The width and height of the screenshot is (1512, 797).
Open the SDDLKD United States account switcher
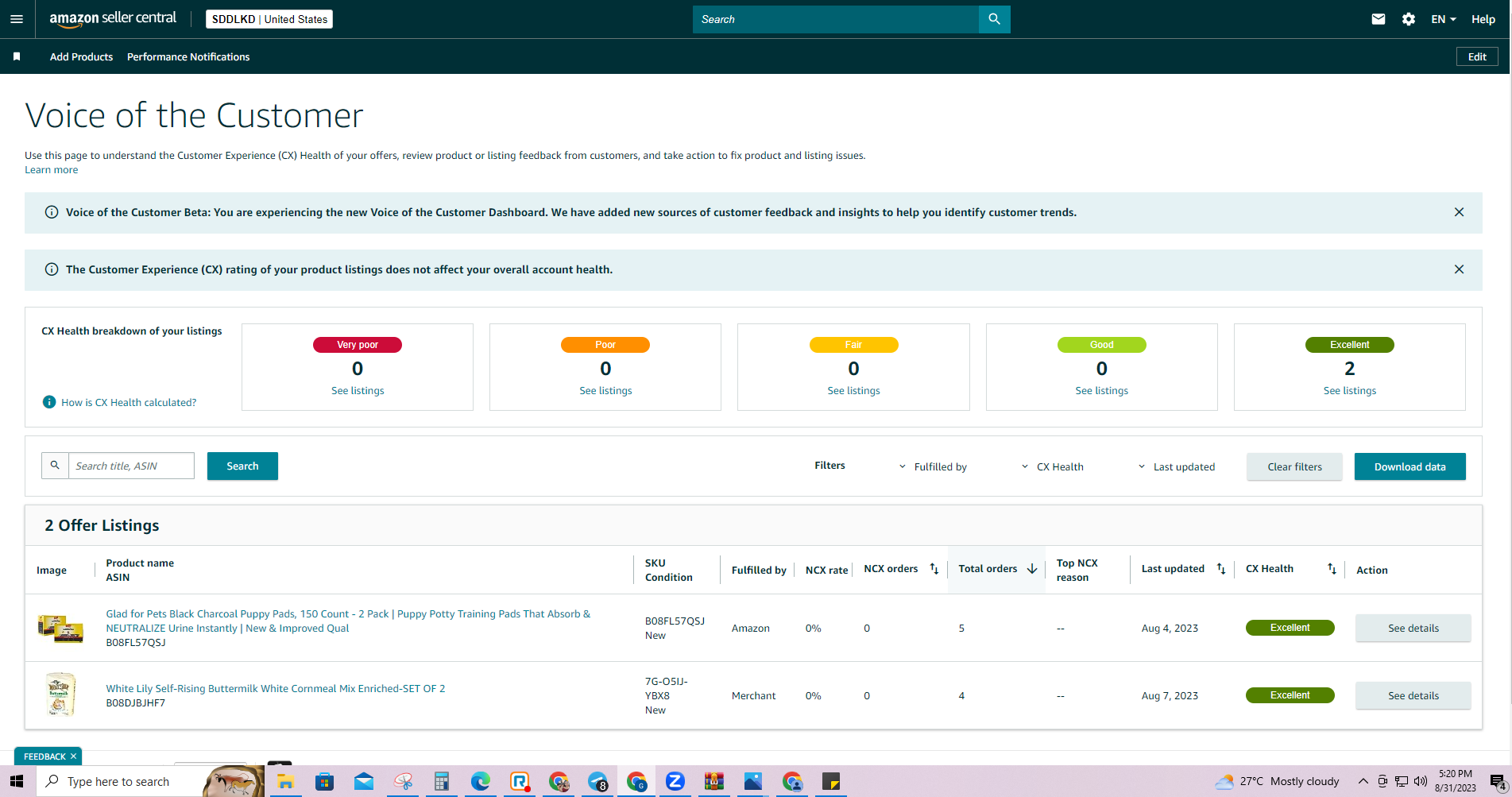click(x=269, y=19)
